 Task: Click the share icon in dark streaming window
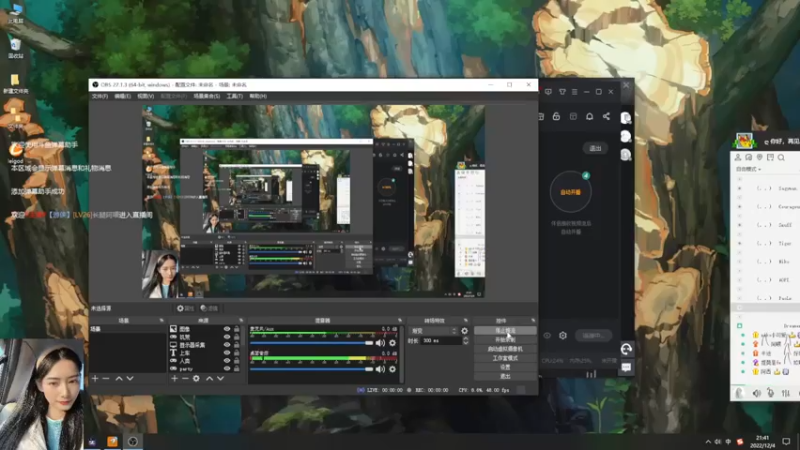606,116
